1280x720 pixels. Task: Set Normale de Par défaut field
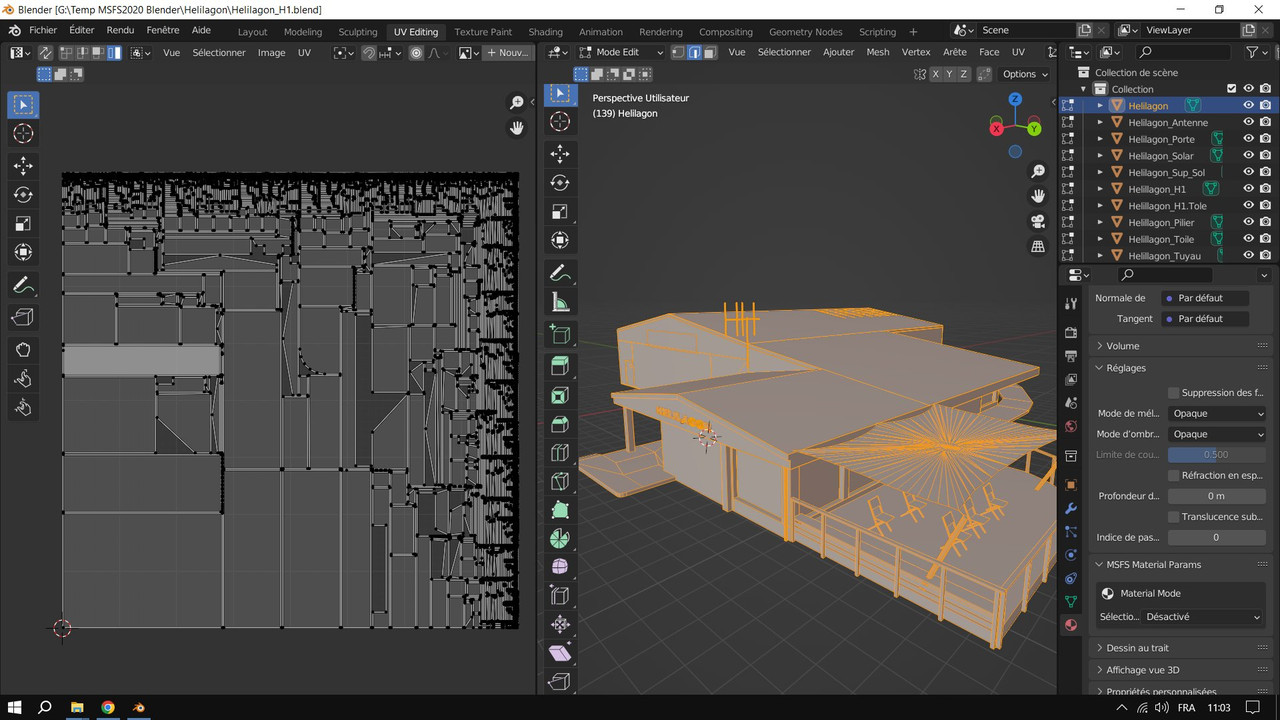point(1206,298)
